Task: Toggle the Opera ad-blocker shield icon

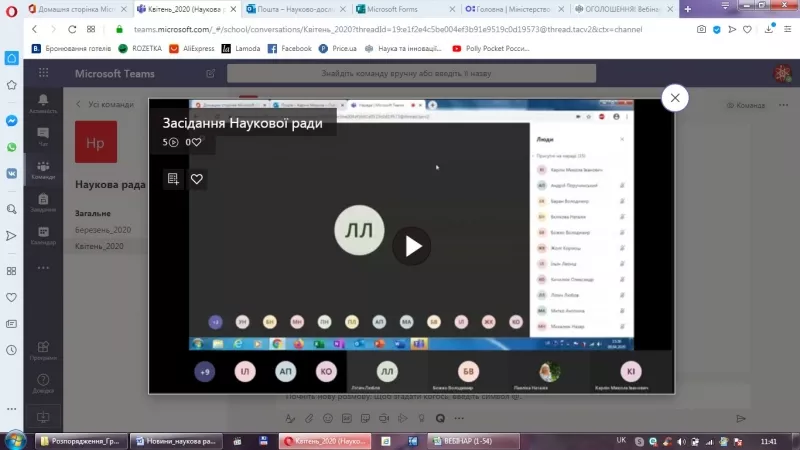Action: click(x=716, y=30)
